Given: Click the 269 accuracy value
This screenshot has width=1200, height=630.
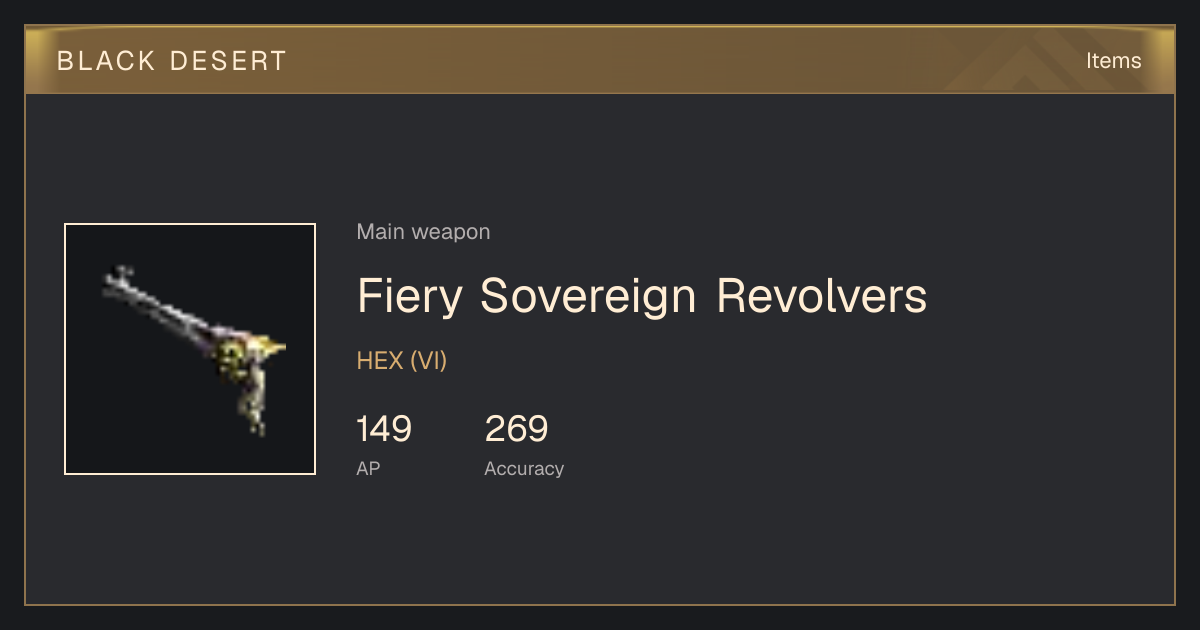Looking at the screenshot, I should [516, 430].
